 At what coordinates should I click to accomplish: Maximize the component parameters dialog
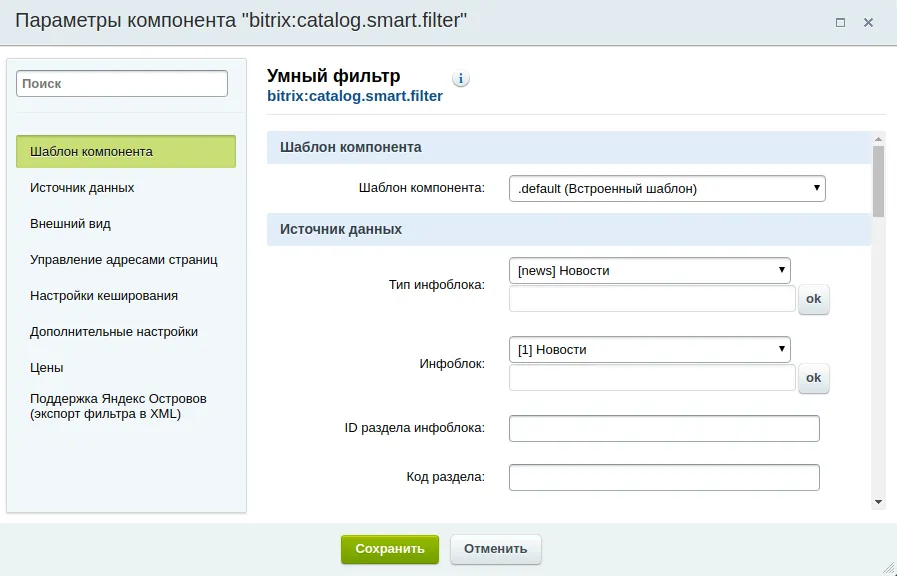(x=841, y=22)
